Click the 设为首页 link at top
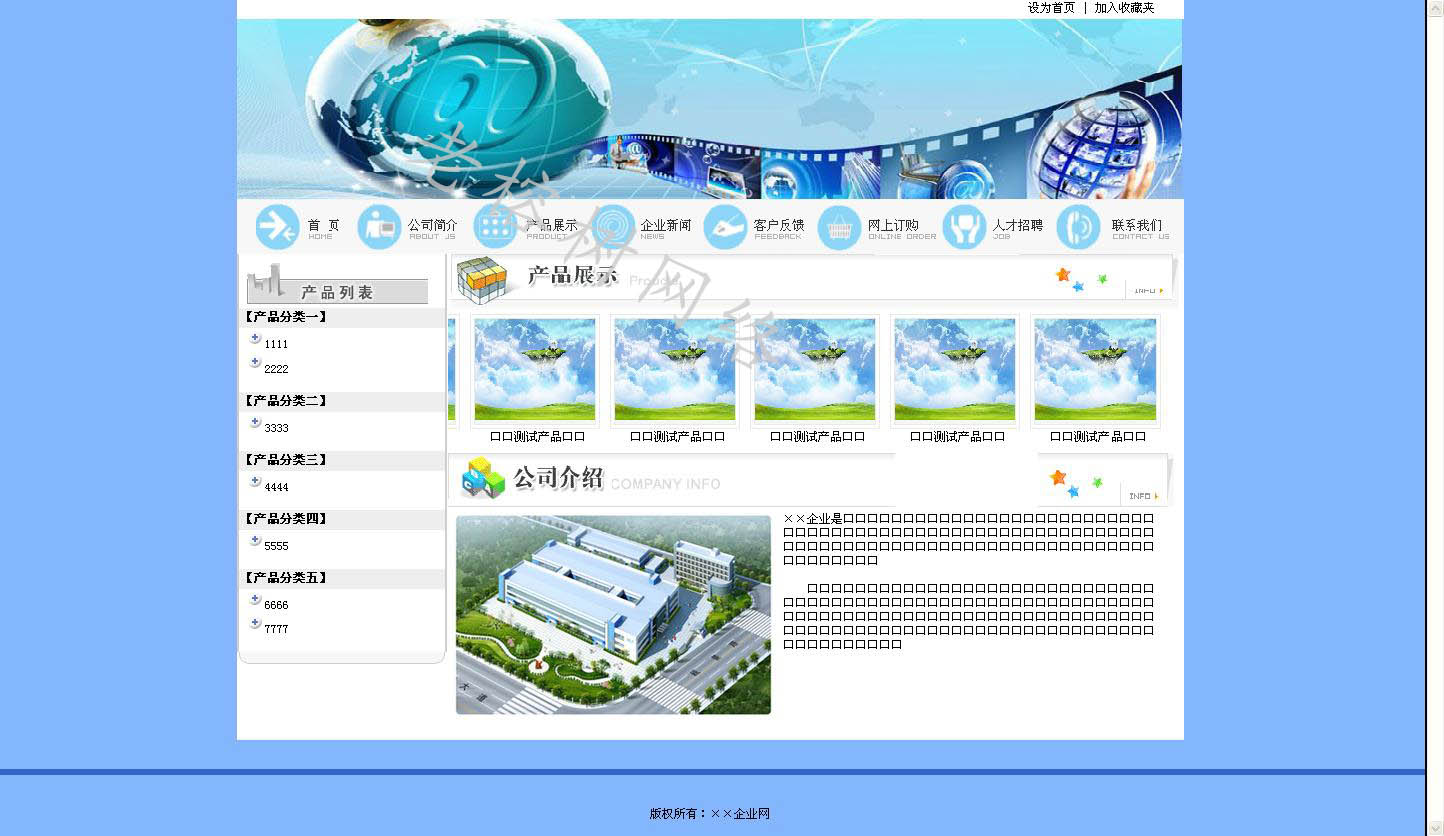The image size is (1444, 836). pyautogui.click(x=1051, y=8)
